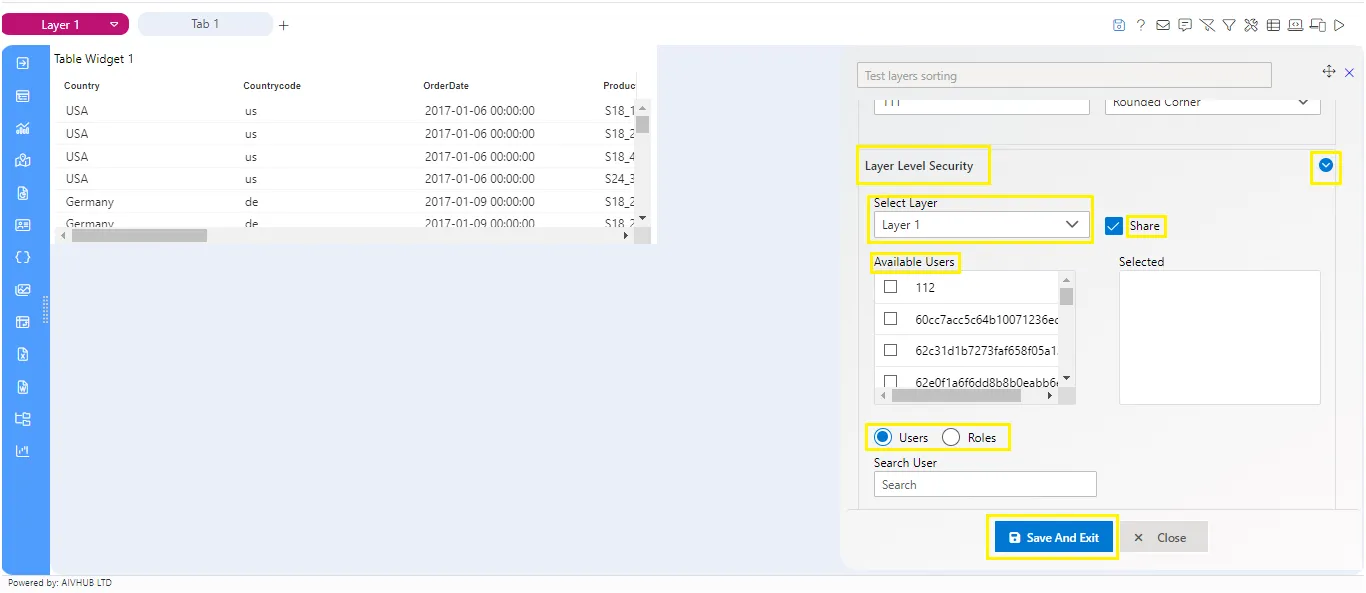The image size is (1366, 593).
Task: Select the sidebar curly braces icon
Action: (23, 257)
